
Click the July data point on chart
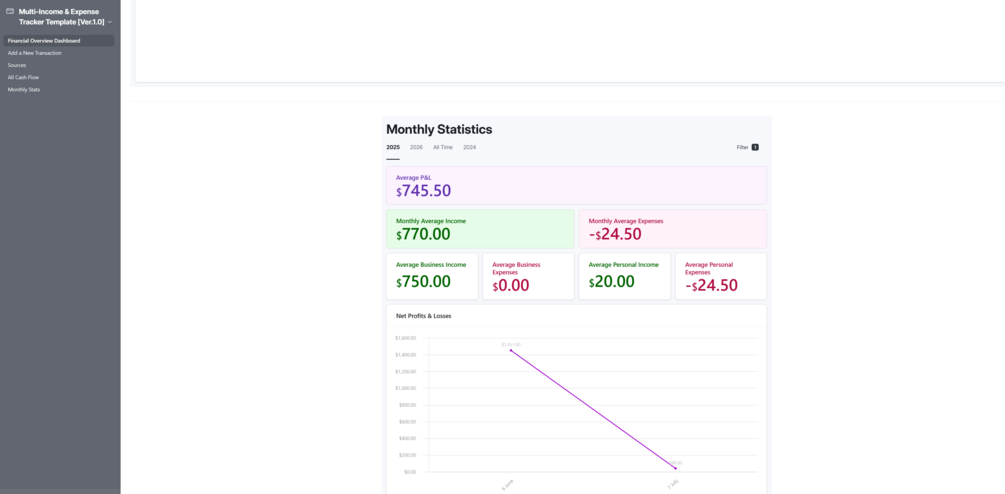675,468
